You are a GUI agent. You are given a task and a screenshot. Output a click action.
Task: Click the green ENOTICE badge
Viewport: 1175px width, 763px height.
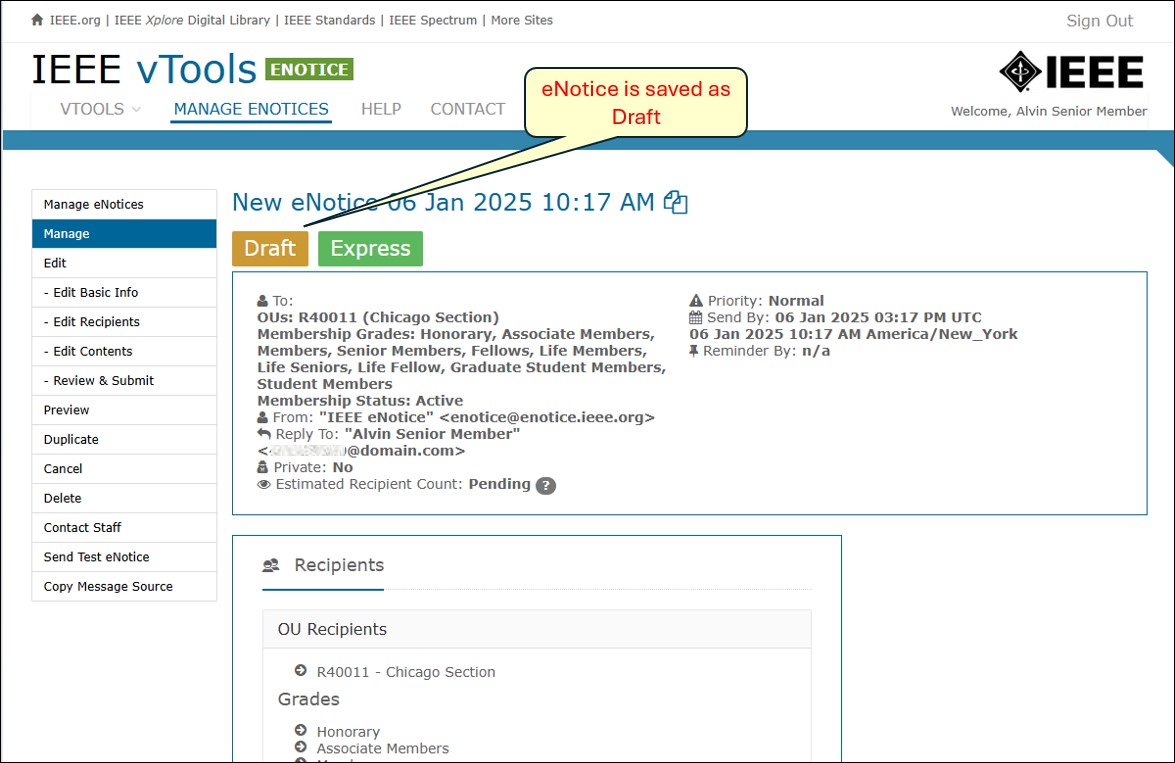(309, 70)
